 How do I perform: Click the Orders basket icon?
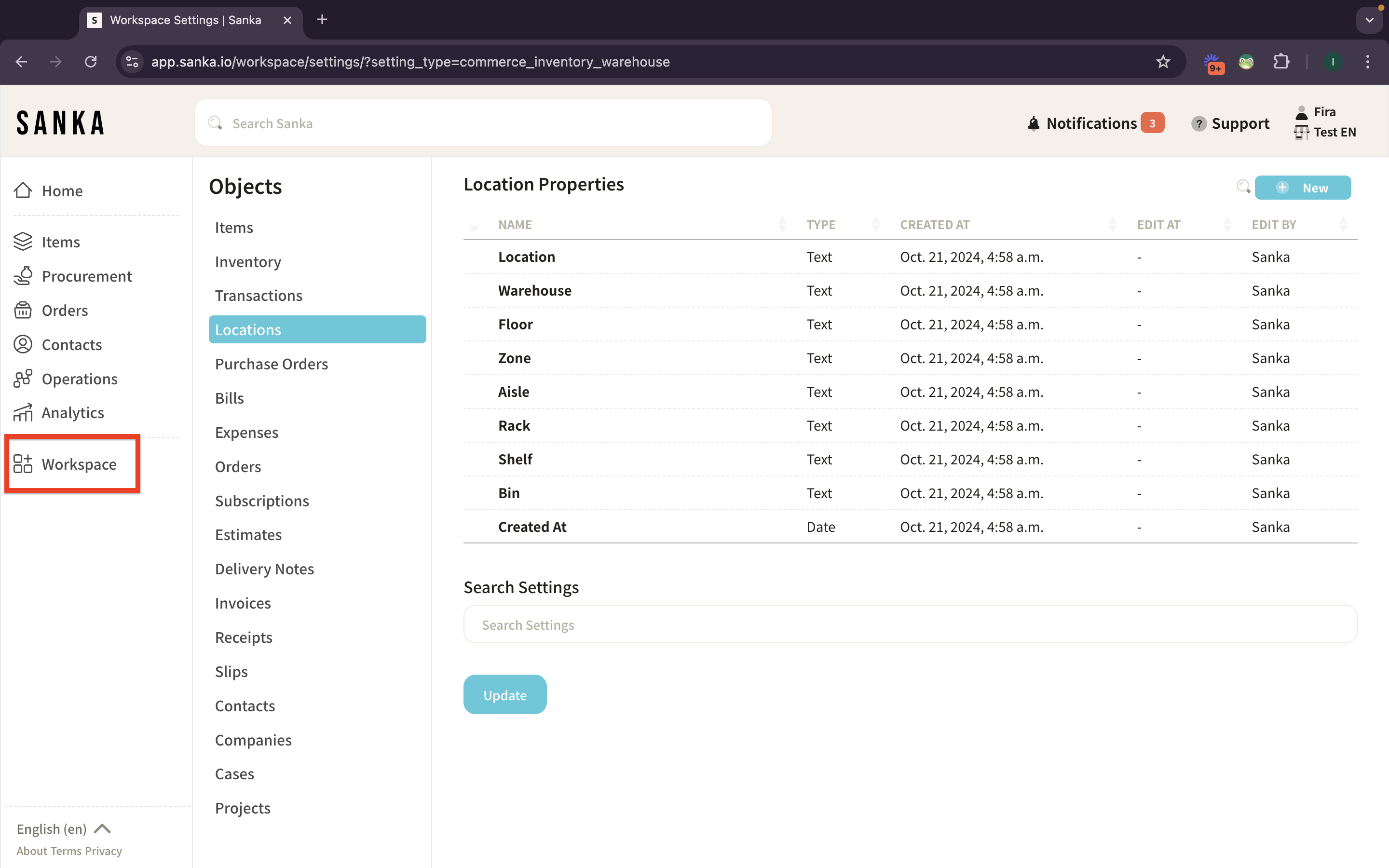tap(23, 311)
